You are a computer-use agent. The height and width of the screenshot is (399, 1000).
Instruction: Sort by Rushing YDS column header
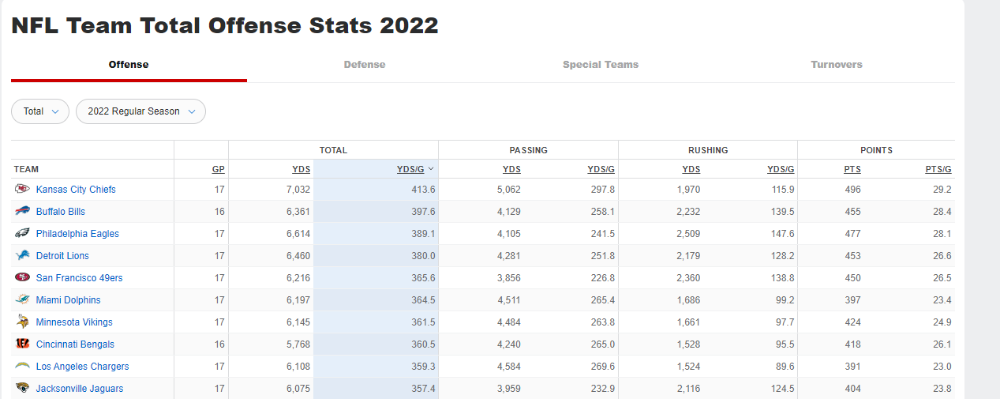point(691,169)
